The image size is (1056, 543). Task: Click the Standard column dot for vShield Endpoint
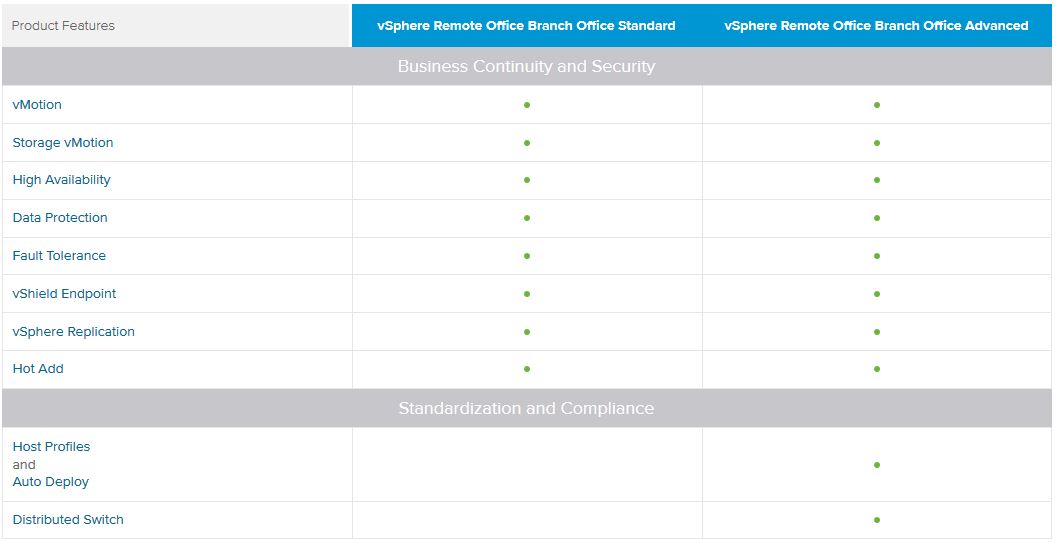527,294
